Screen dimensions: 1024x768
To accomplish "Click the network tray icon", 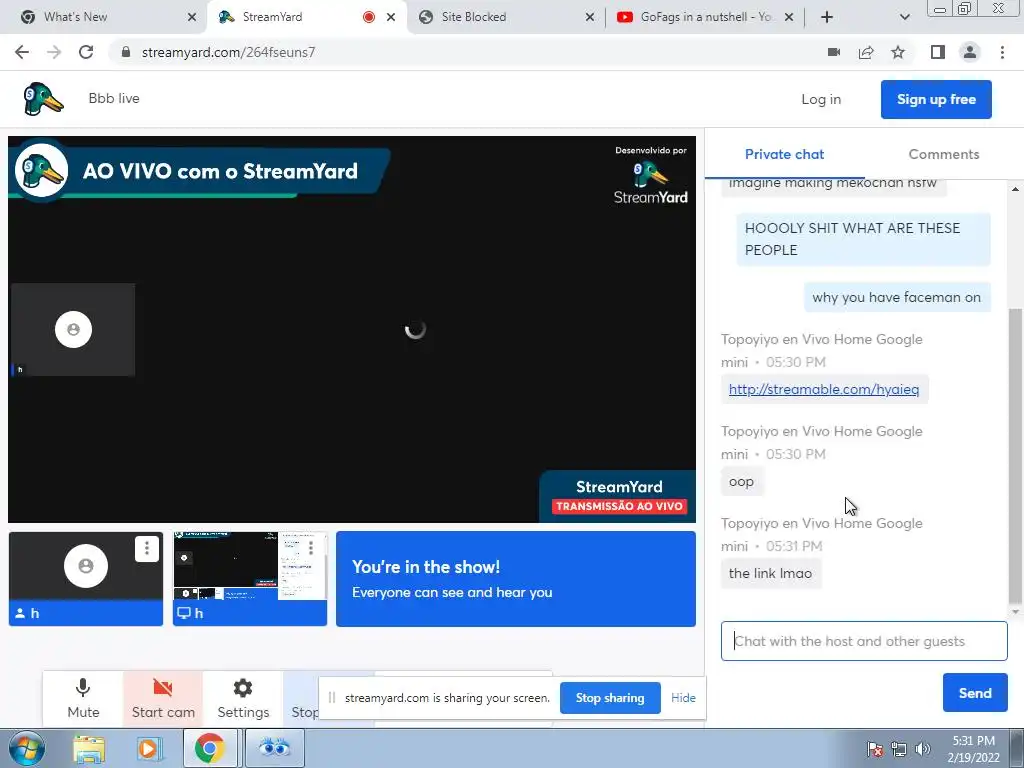I will tap(899, 750).
